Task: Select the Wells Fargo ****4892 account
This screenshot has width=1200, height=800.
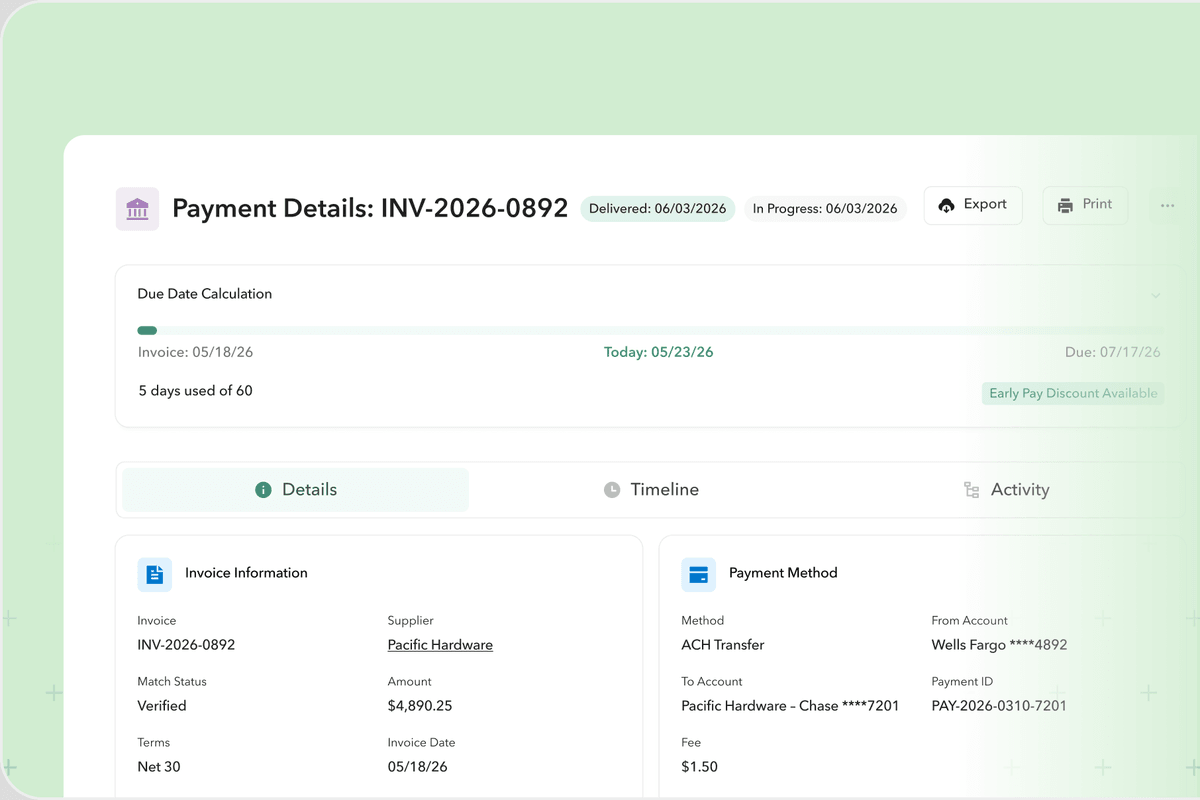Action: (x=999, y=645)
